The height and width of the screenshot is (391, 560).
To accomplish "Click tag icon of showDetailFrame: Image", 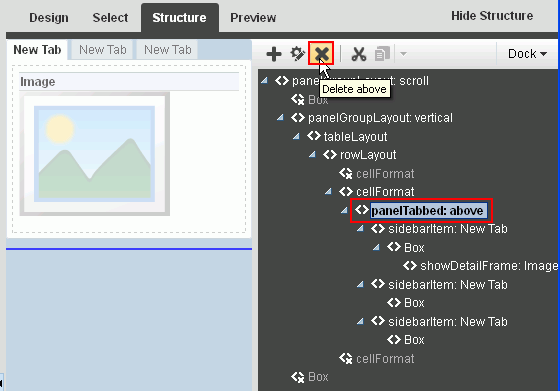I will [410, 265].
